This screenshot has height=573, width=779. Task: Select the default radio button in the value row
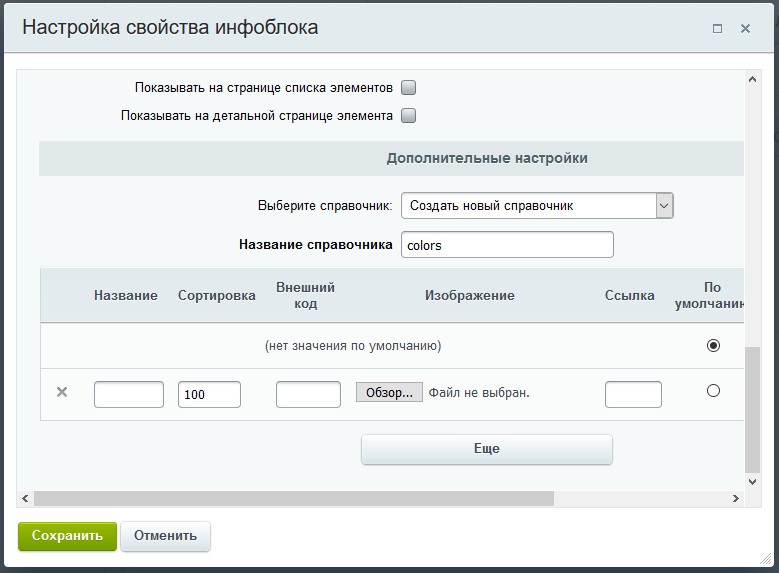point(713,391)
